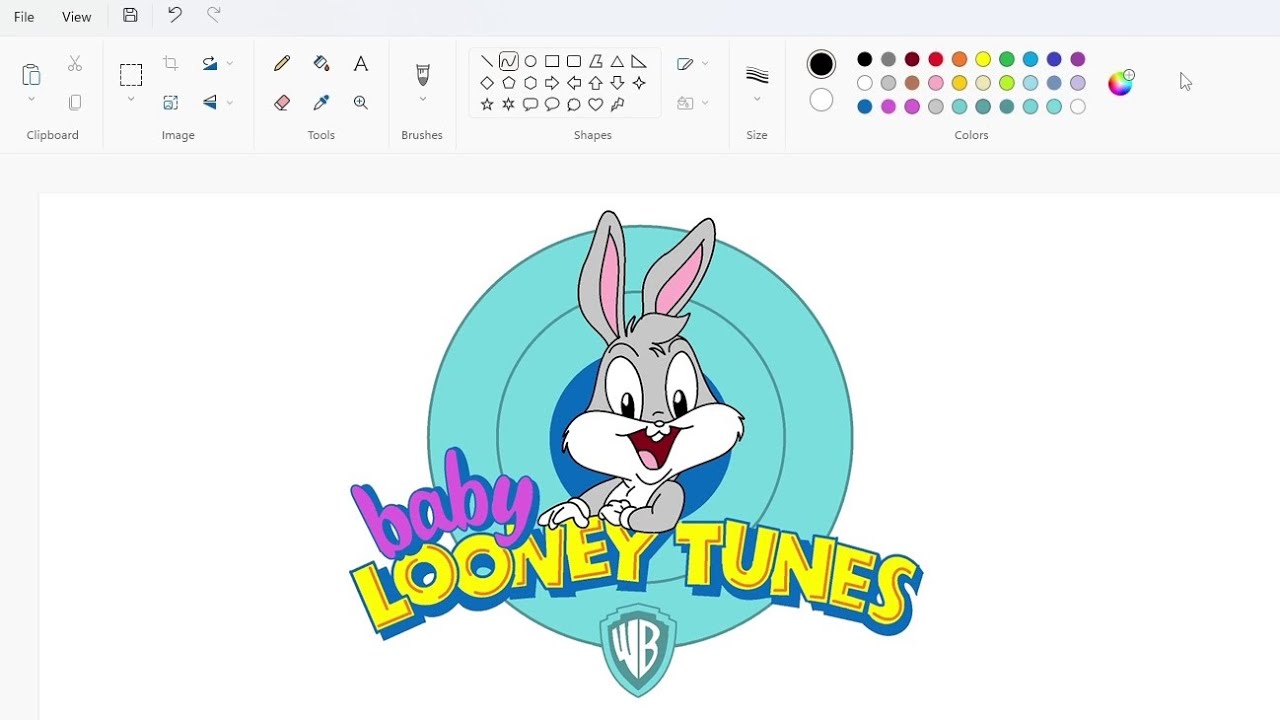This screenshot has width=1280, height=720.
Task: Select the Text tool
Action: pos(361,64)
